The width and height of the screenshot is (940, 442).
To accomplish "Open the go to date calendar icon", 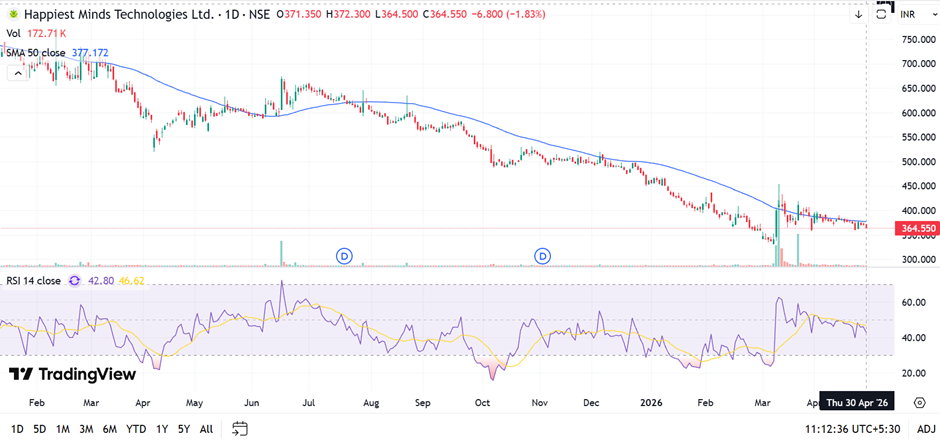I will 240,429.
